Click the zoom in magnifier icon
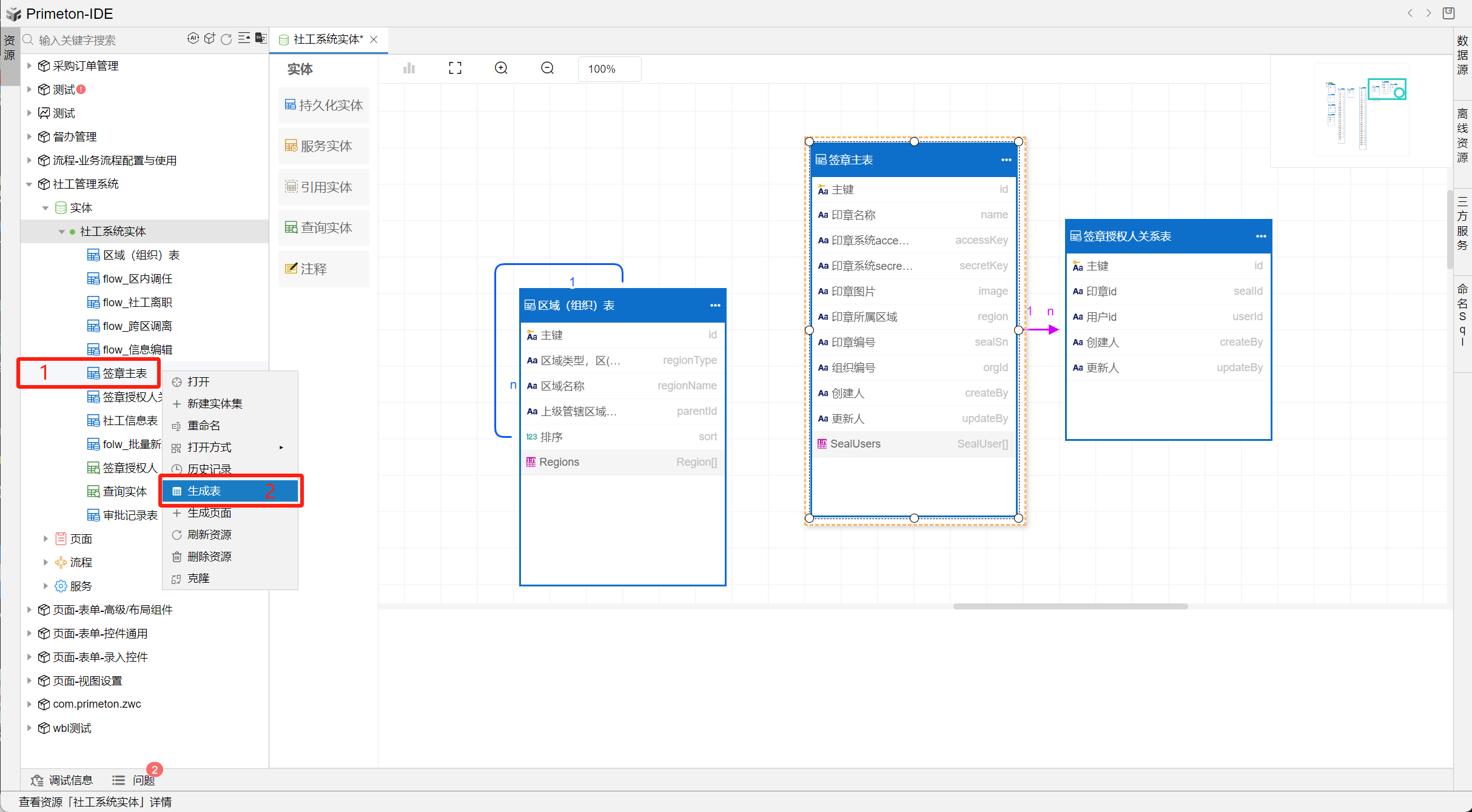 coord(501,69)
